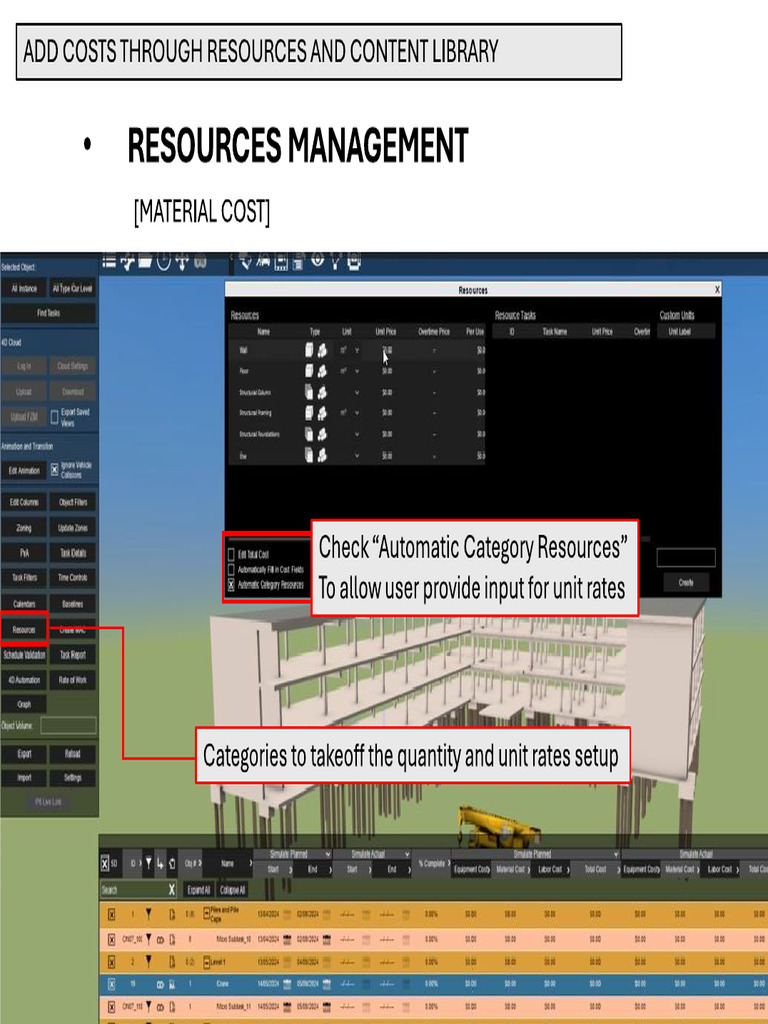Click the labor type icon in Structural Column row
Image resolution: width=768 pixels, height=1024 pixels.
pyautogui.click(x=322, y=392)
